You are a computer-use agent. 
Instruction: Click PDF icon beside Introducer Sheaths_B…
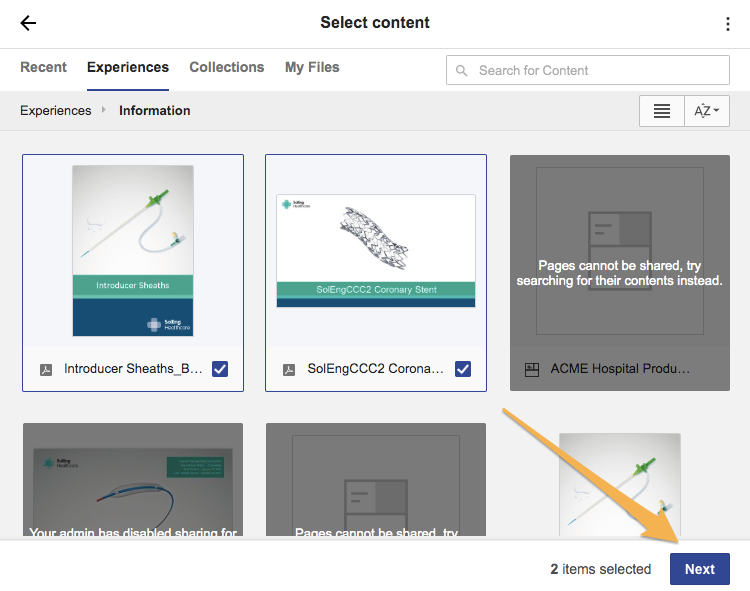tap(46, 370)
